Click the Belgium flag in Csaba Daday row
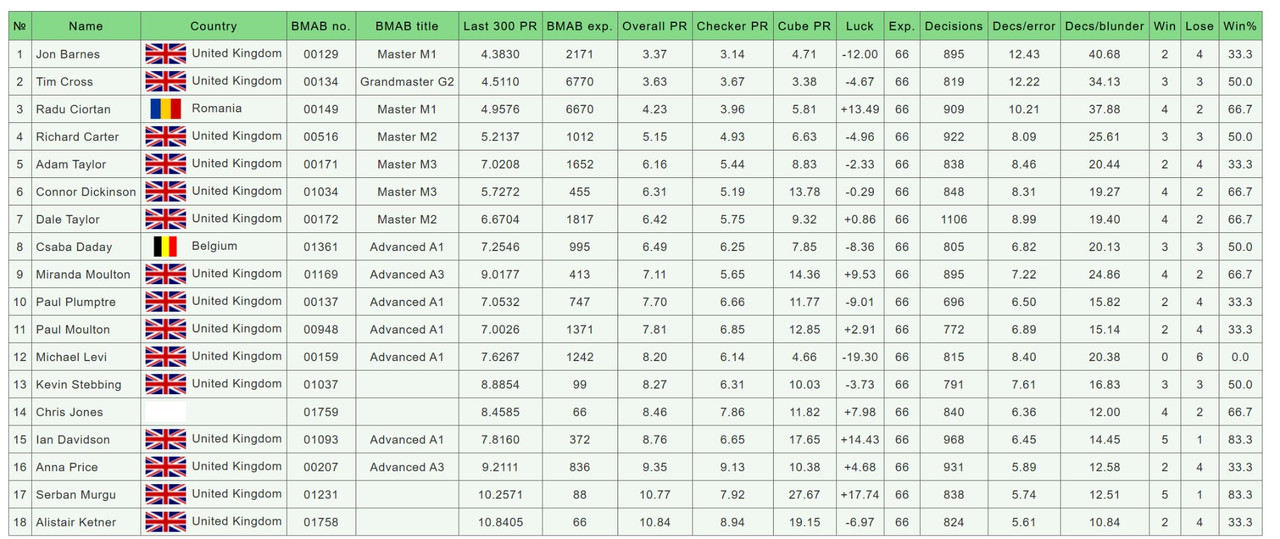The height and width of the screenshot is (539, 1280). tap(166, 246)
